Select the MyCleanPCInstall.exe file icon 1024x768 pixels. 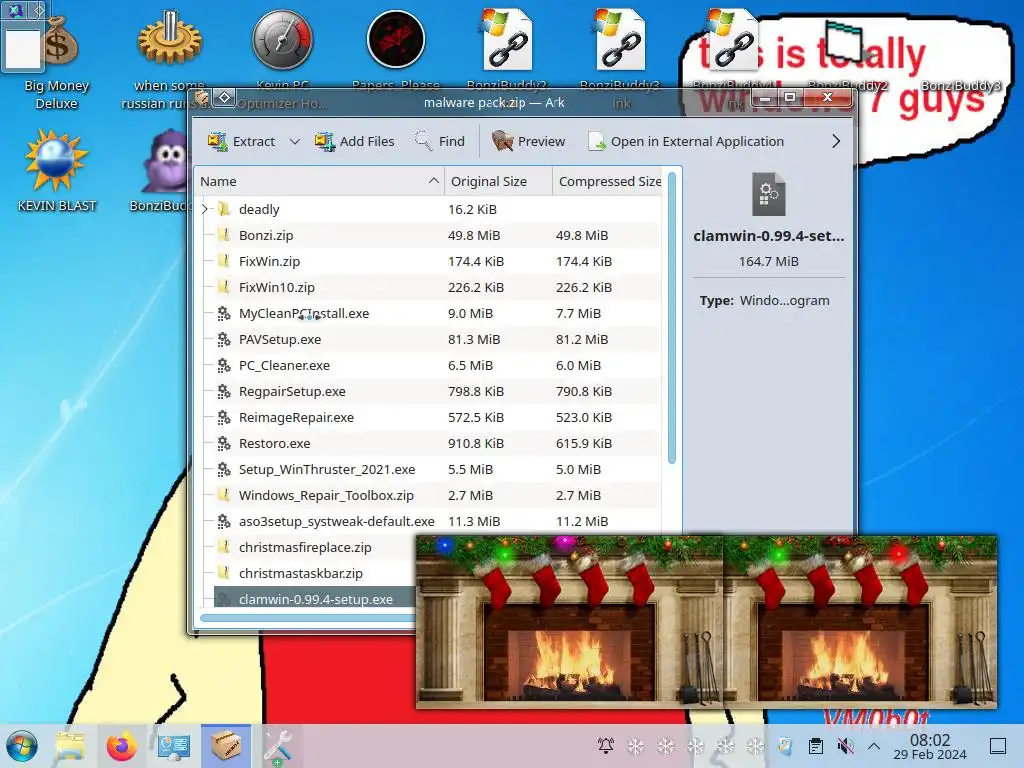224,313
